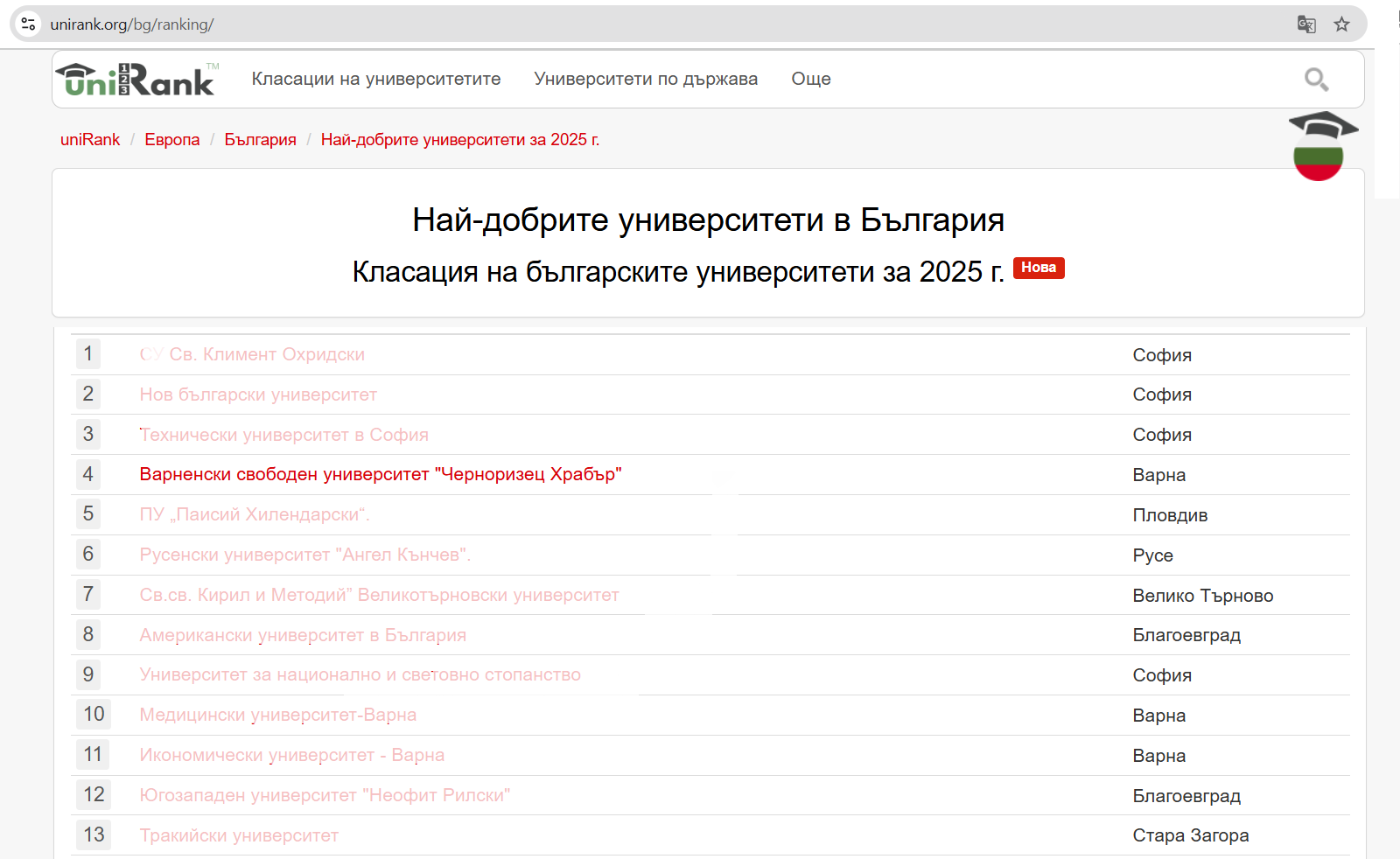
Task: Open 'Тракийски университет' link
Action: [x=239, y=836]
